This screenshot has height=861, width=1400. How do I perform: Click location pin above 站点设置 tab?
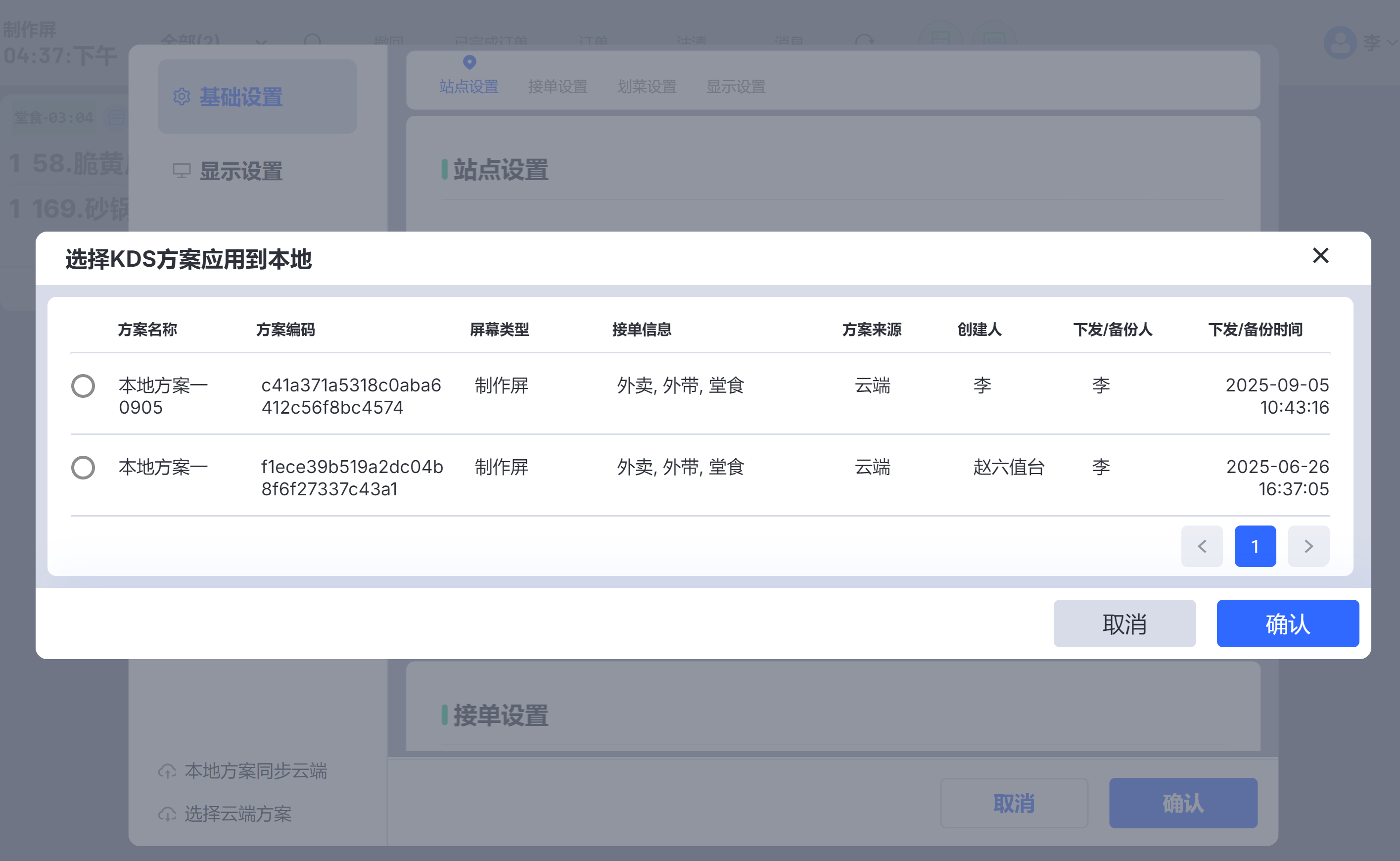click(x=469, y=61)
